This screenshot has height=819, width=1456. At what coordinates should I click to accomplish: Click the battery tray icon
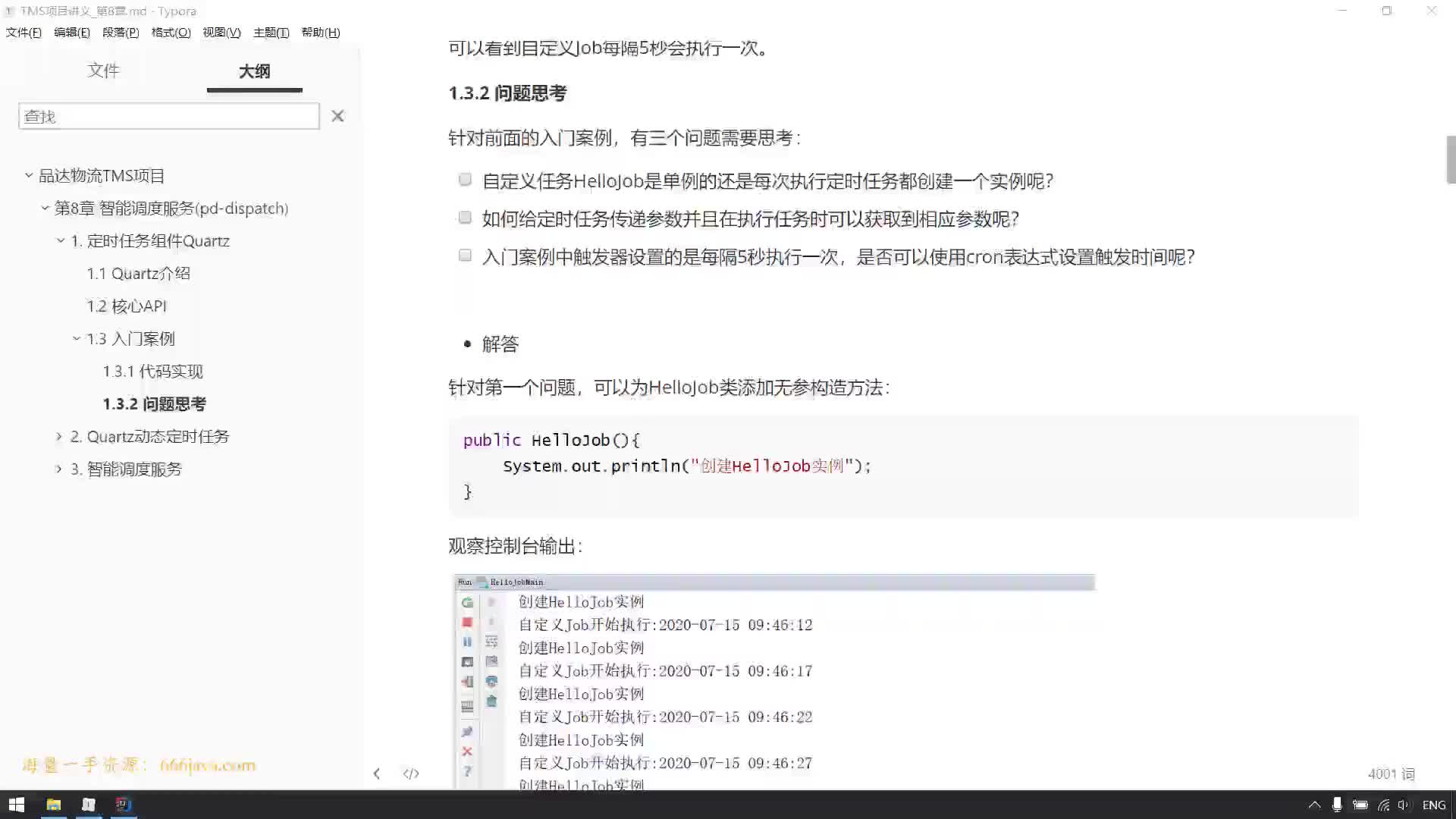pos(1360,805)
